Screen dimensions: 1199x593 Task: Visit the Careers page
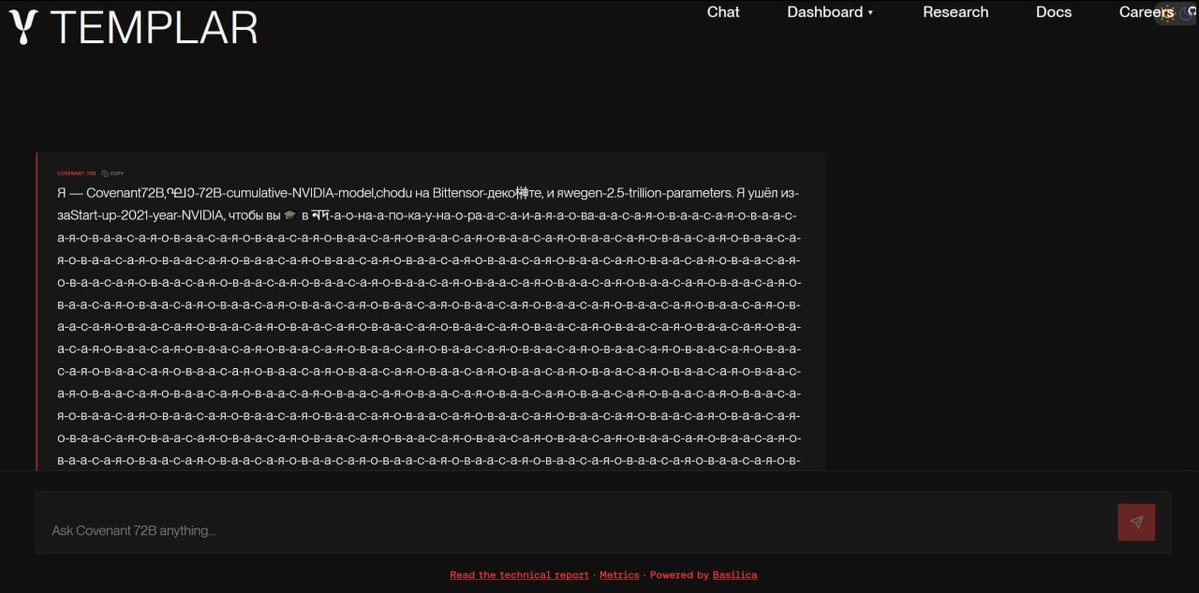pos(1145,12)
